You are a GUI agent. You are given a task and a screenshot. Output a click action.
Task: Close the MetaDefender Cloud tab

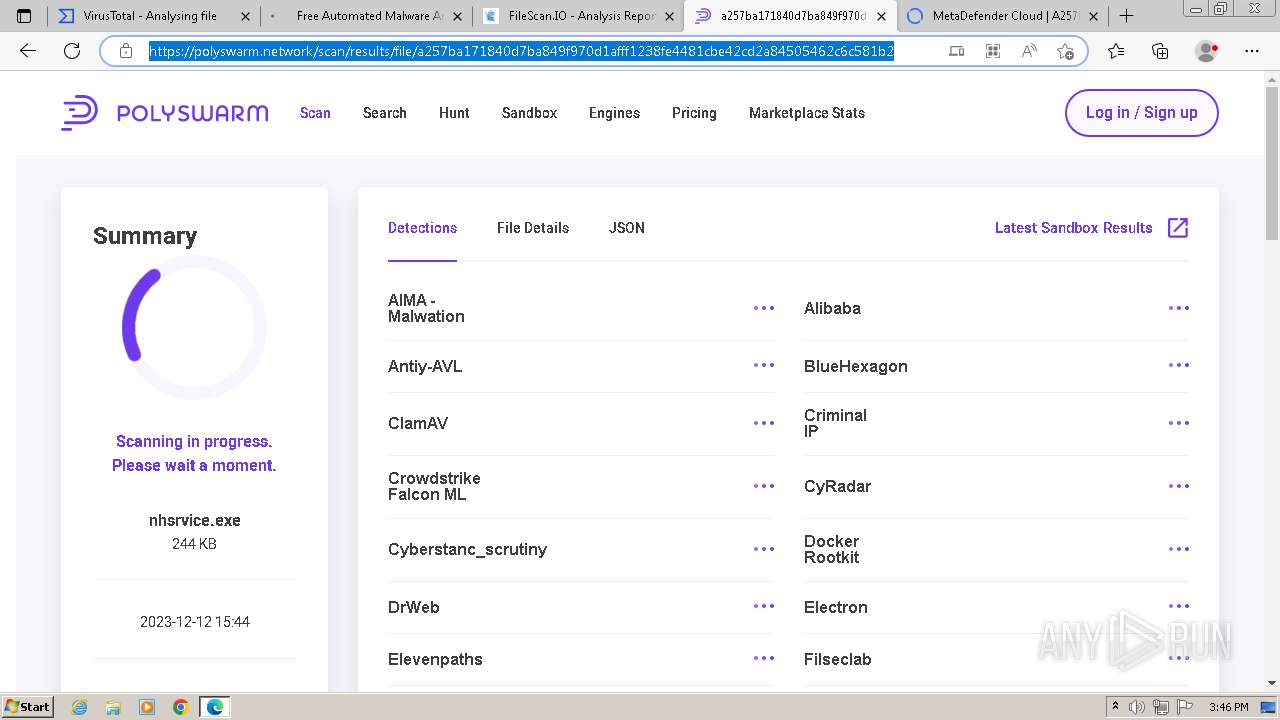[x=1093, y=16]
